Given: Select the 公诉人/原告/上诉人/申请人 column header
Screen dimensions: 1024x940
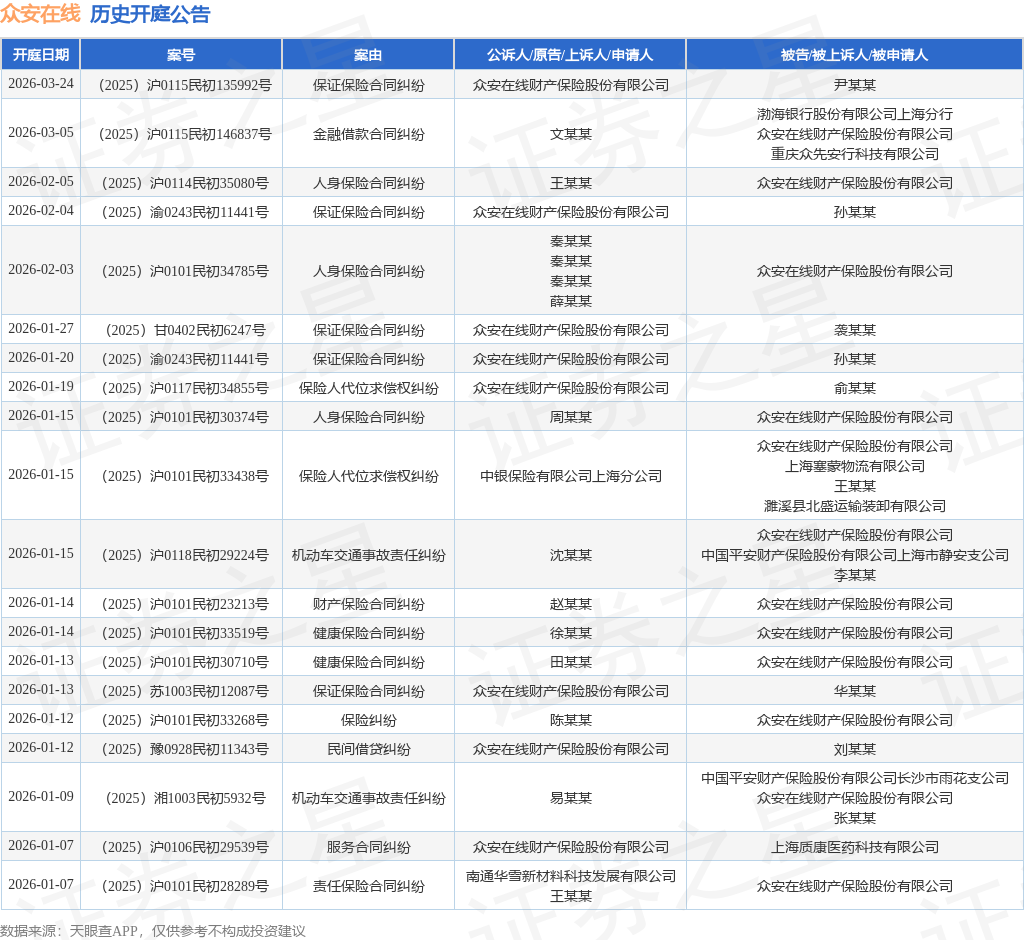Looking at the screenshot, I should click(x=570, y=55).
